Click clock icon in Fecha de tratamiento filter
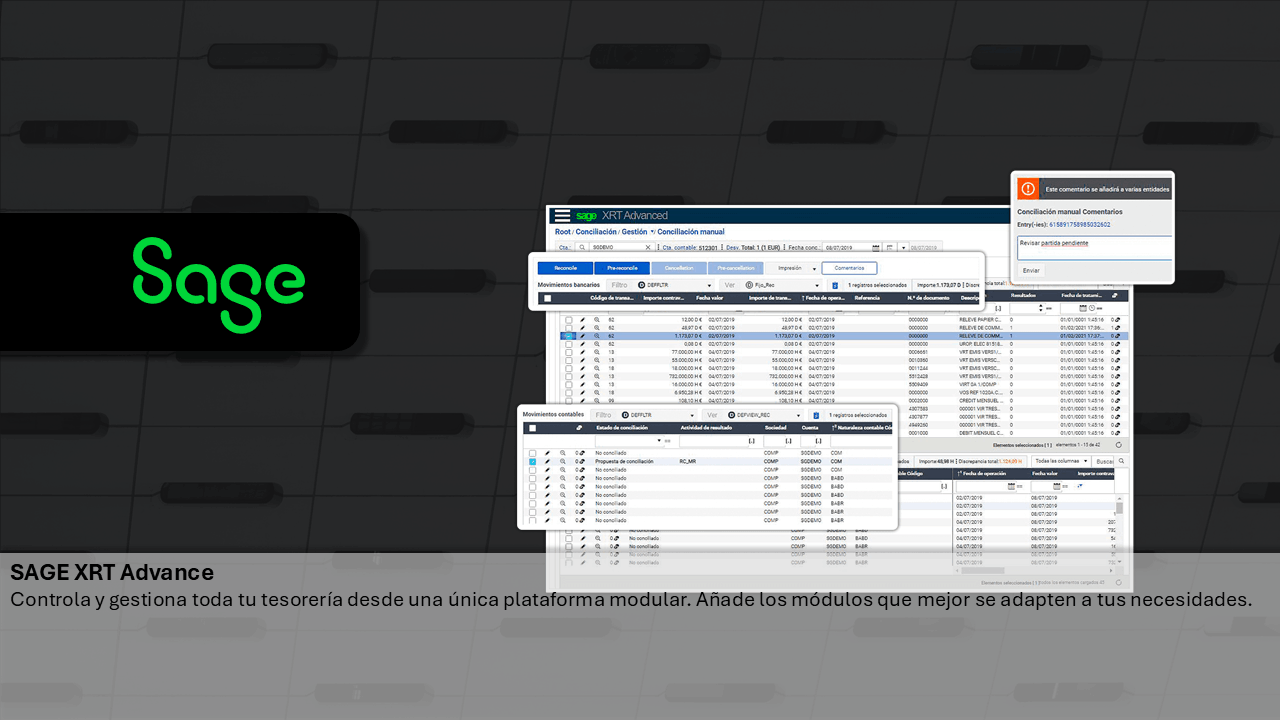This screenshot has width=1280, height=720. click(x=1092, y=308)
